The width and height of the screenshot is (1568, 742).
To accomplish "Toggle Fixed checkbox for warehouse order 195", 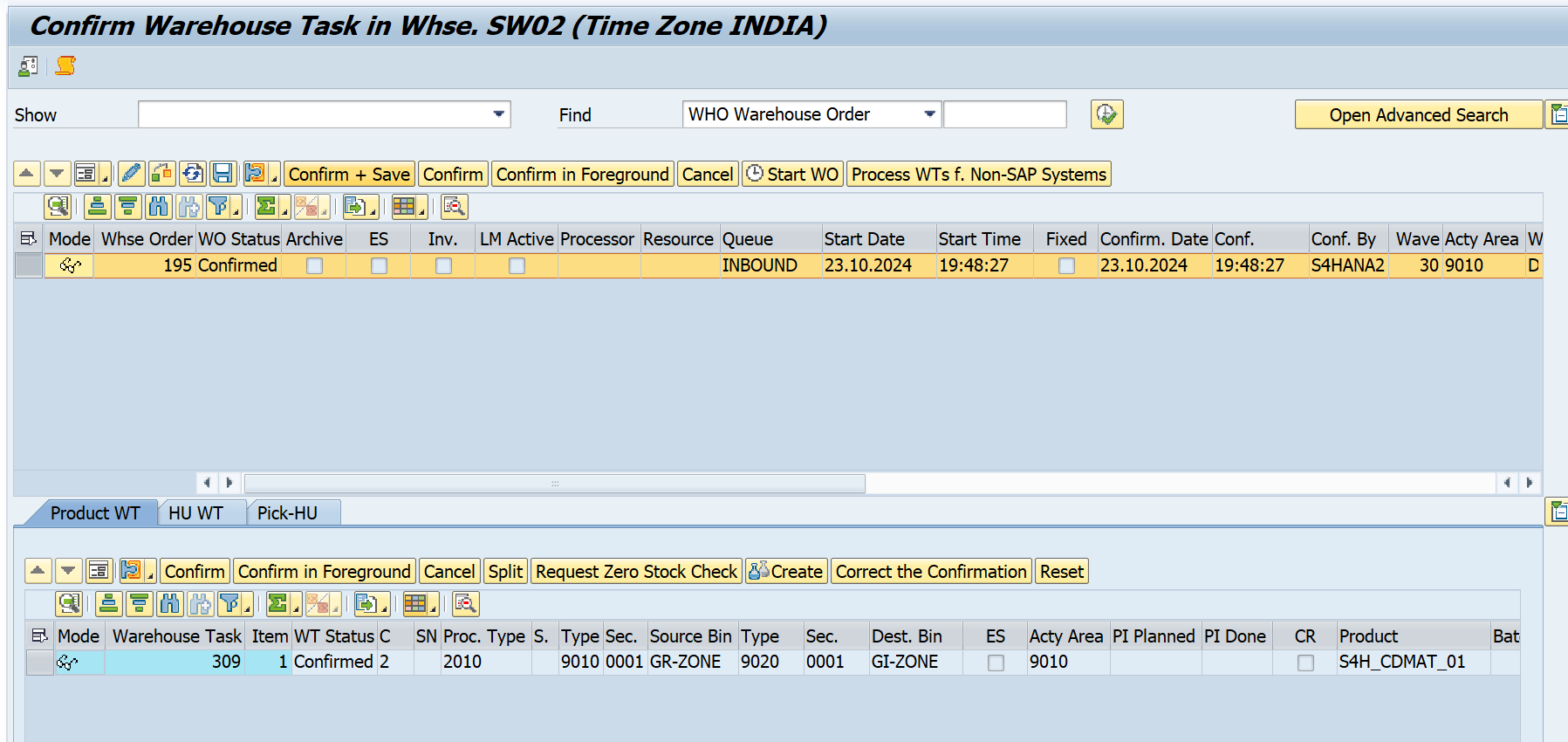I will click(1066, 265).
